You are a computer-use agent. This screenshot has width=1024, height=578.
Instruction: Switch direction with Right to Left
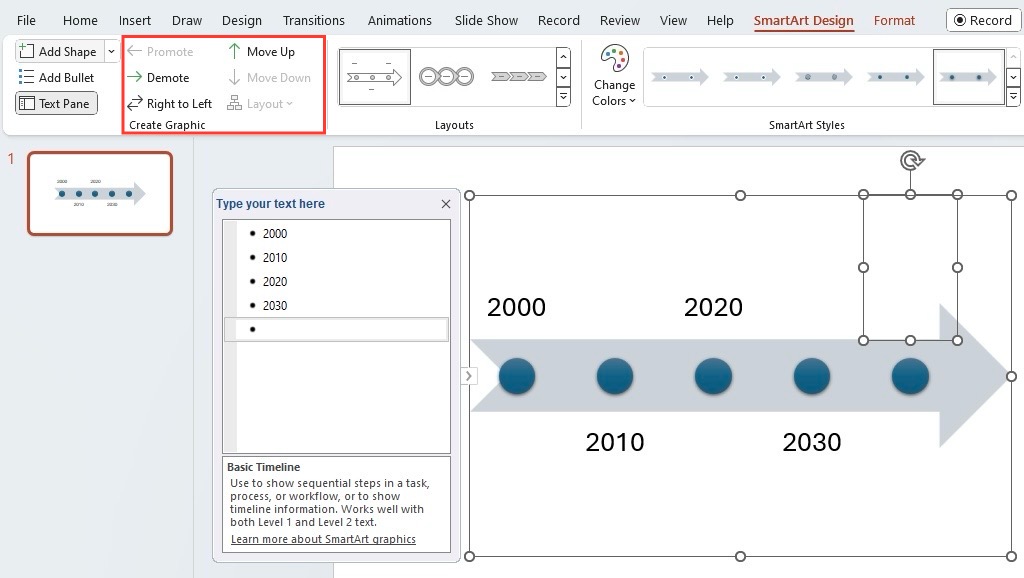click(x=170, y=104)
